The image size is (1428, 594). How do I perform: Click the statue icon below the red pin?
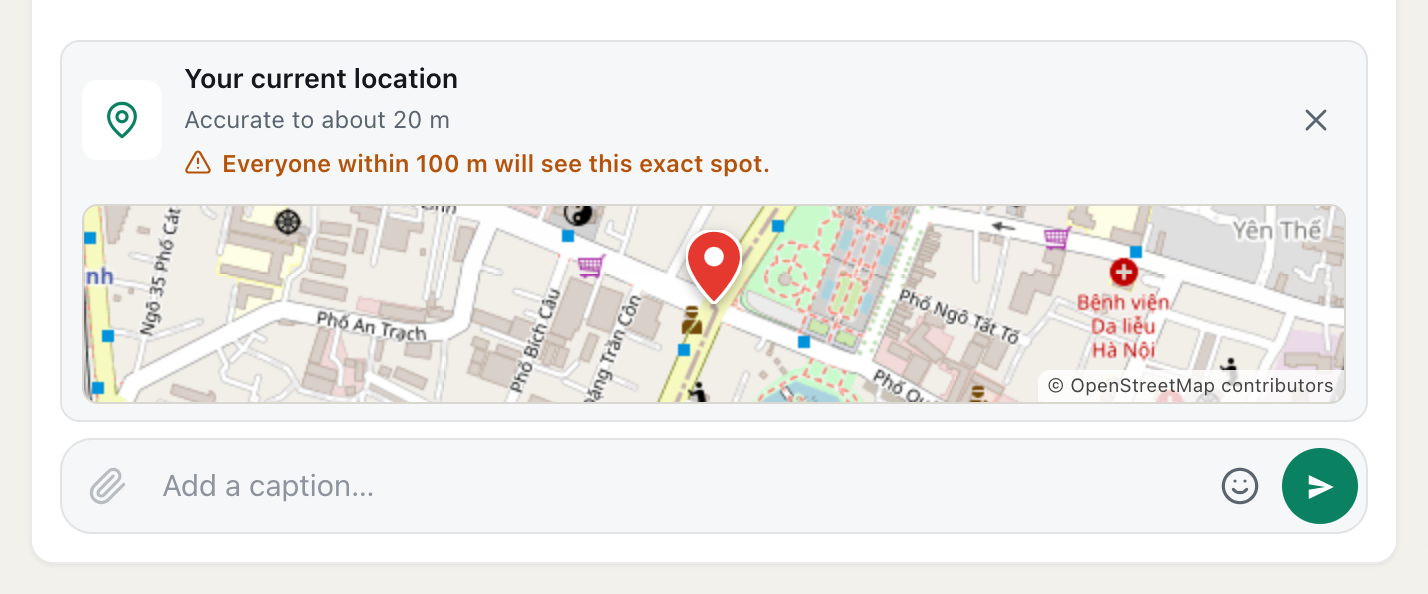(x=691, y=320)
